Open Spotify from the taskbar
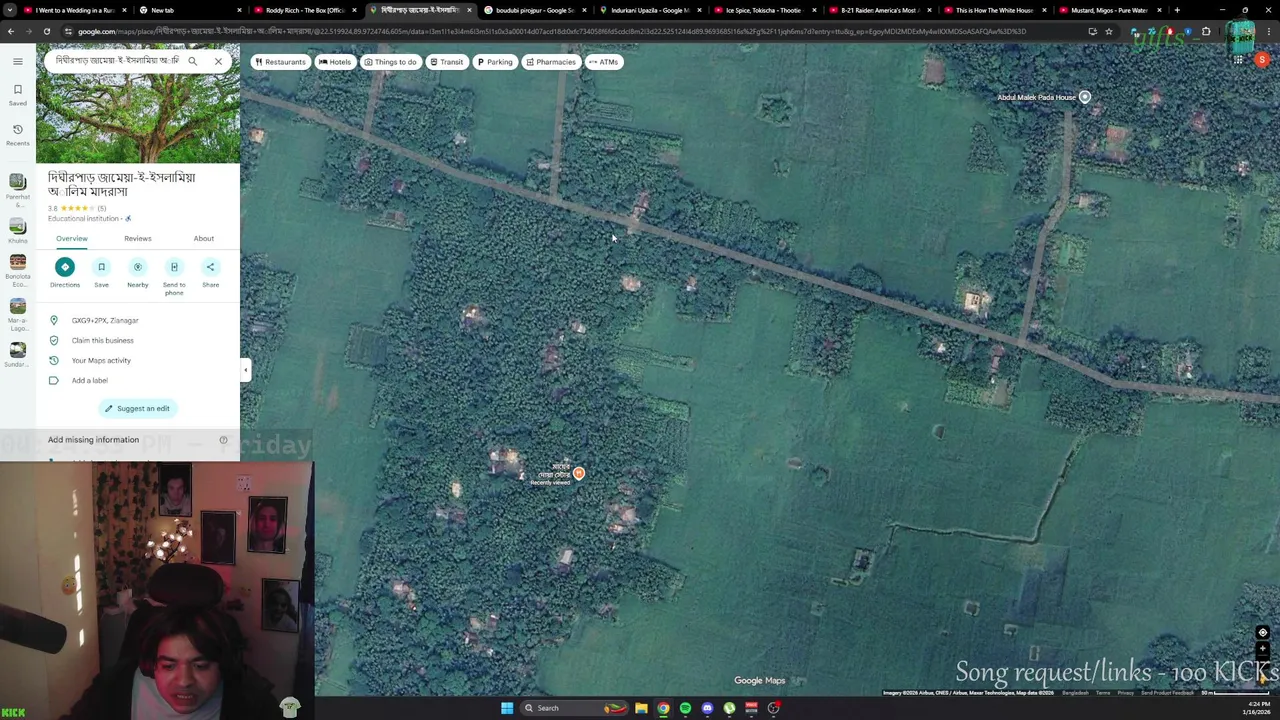Viewport: 1280px width, 720px height. click(685, 708)
